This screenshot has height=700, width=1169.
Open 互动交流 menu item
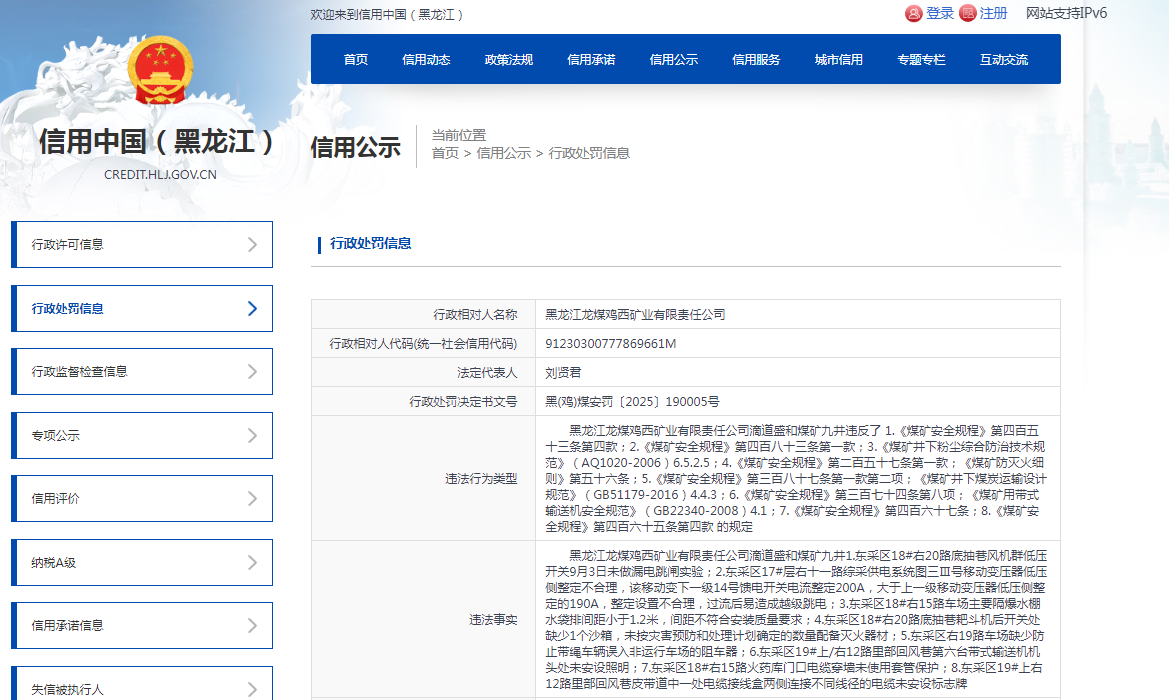click(x=1003, y=59)
